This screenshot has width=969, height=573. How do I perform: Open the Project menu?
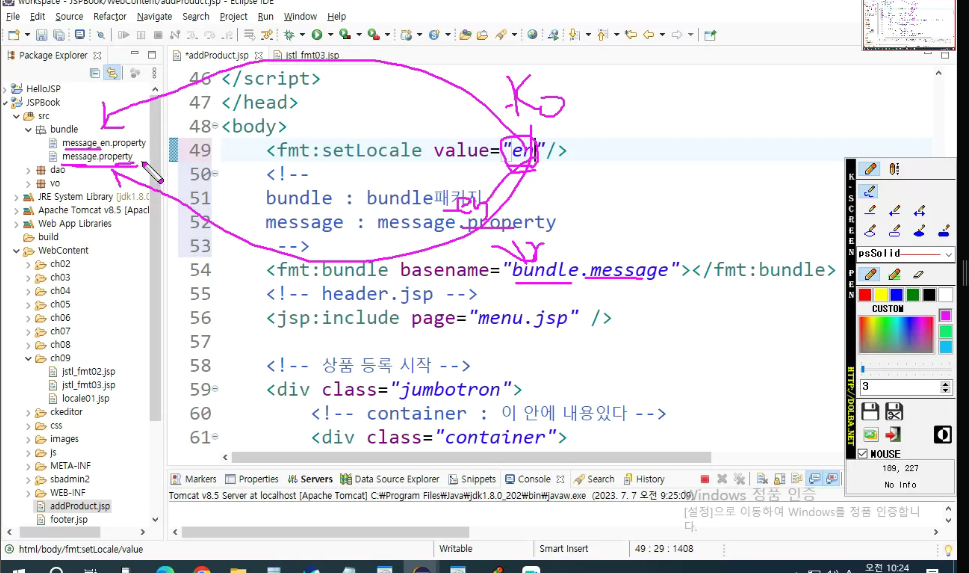point(233,17)
